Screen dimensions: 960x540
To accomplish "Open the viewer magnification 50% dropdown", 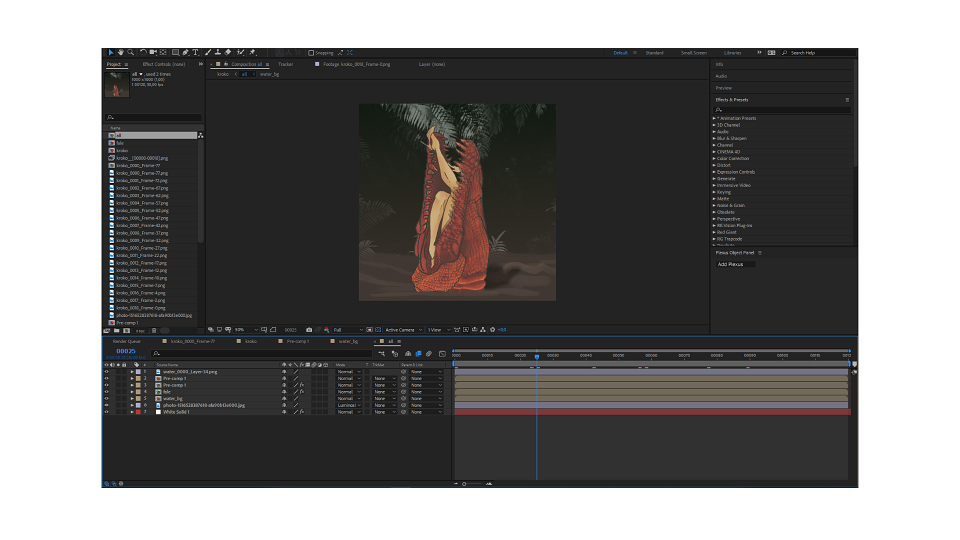I will pos(246,329).
